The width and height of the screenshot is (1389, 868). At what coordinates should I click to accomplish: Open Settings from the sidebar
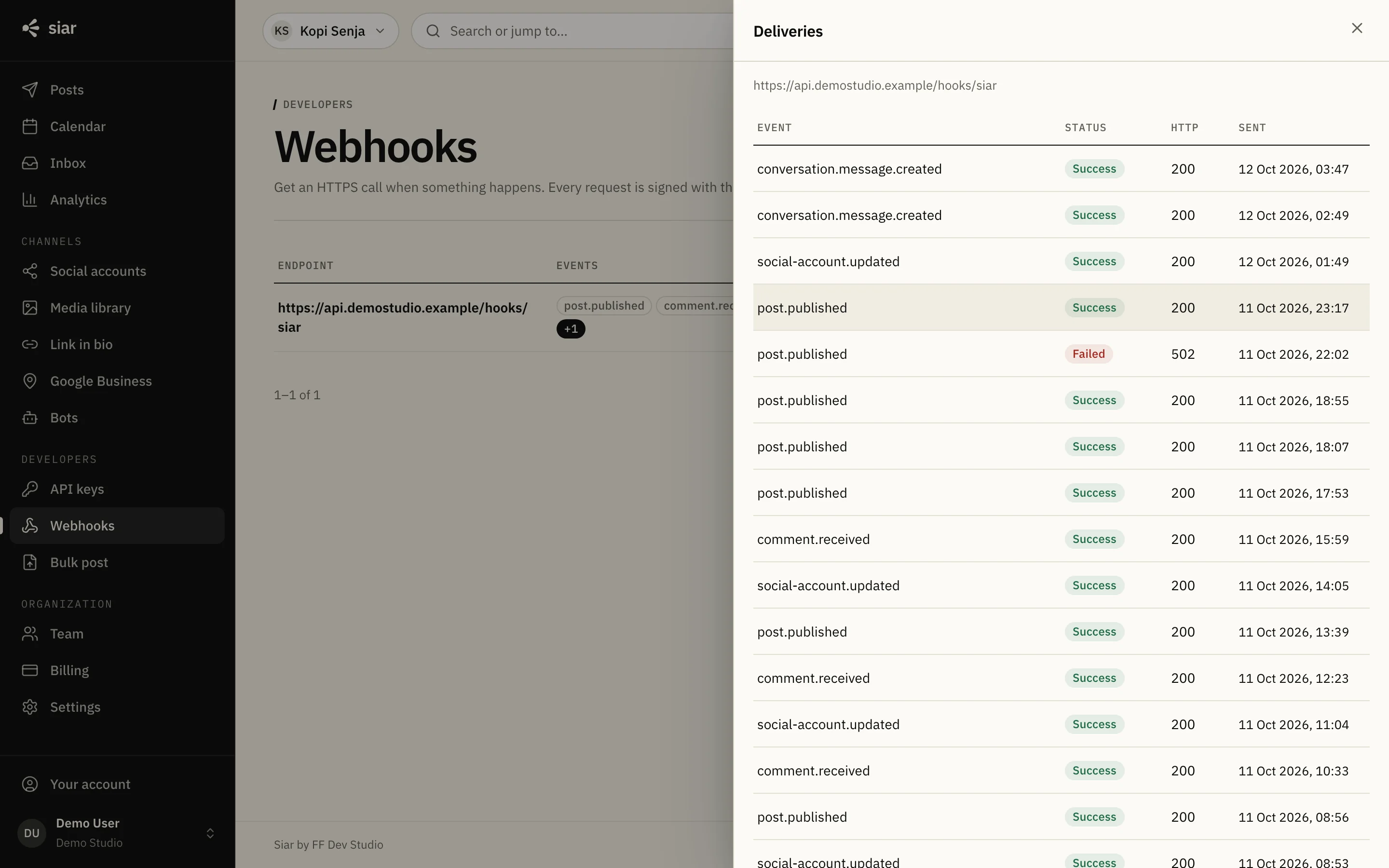point(117,707)
